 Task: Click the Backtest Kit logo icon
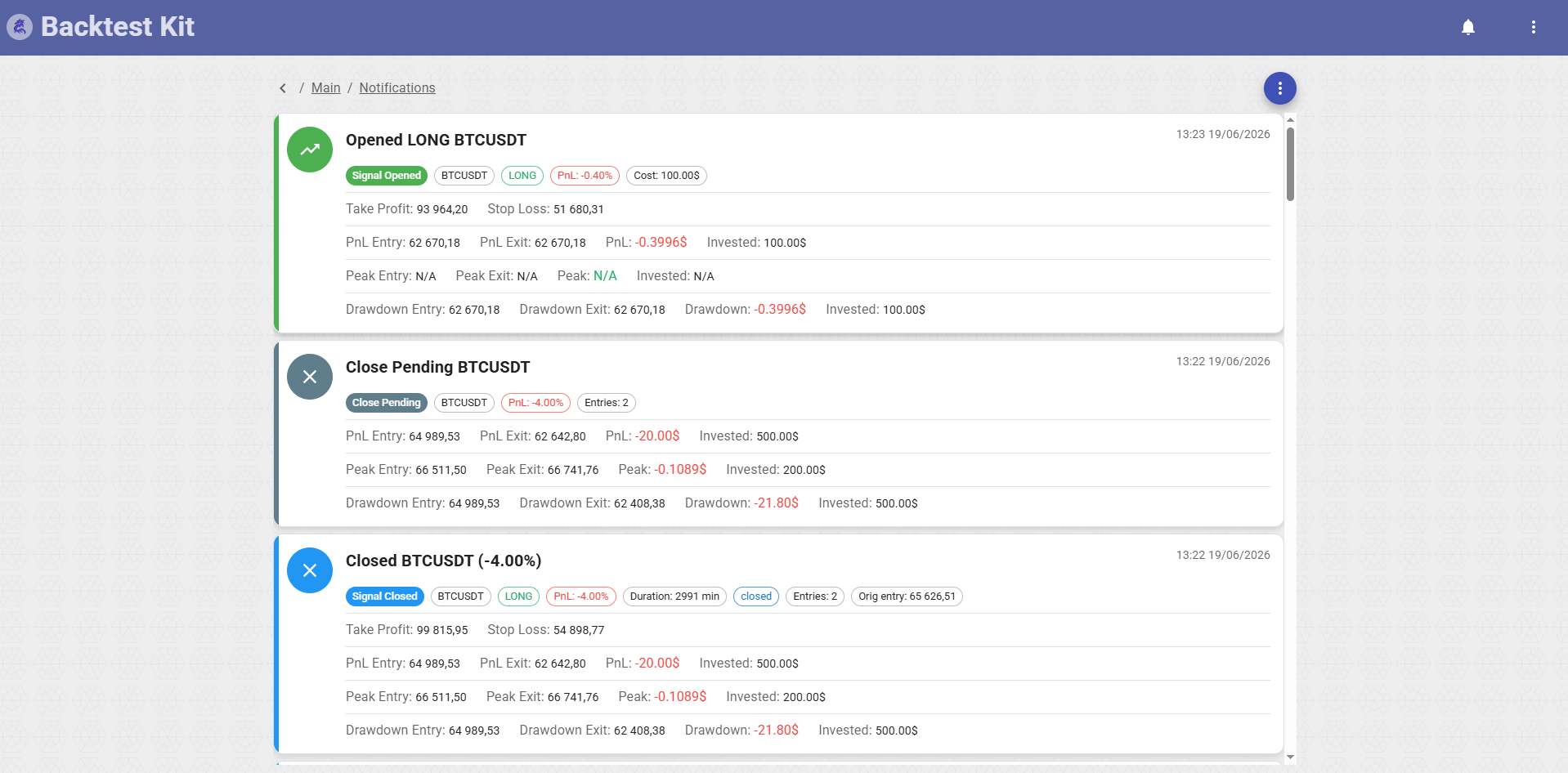[x=20, y=27]
